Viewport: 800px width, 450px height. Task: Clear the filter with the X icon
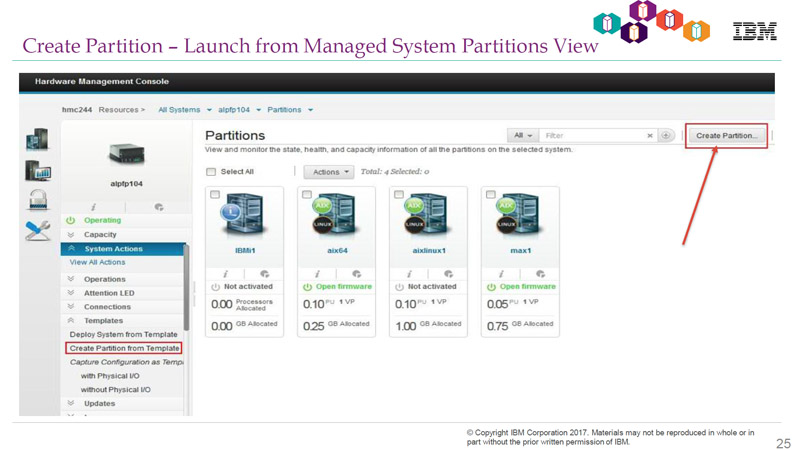(x=649, y=136)
